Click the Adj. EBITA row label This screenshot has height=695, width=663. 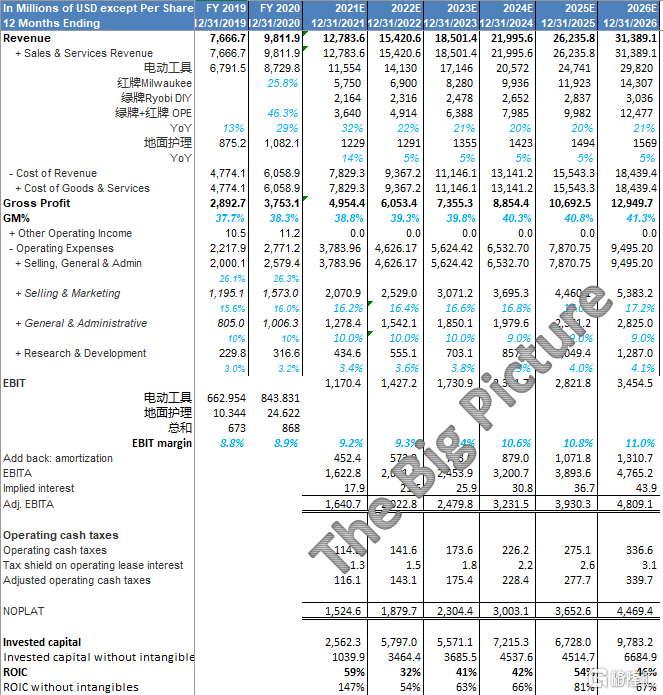pyautogui.click(x=28, y=504)
